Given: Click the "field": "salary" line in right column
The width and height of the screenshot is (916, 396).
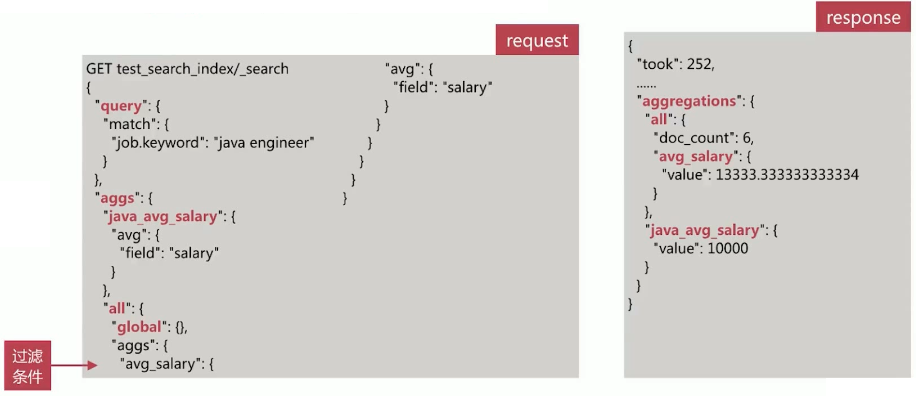Looking at the screenshot, I should 443,88.
